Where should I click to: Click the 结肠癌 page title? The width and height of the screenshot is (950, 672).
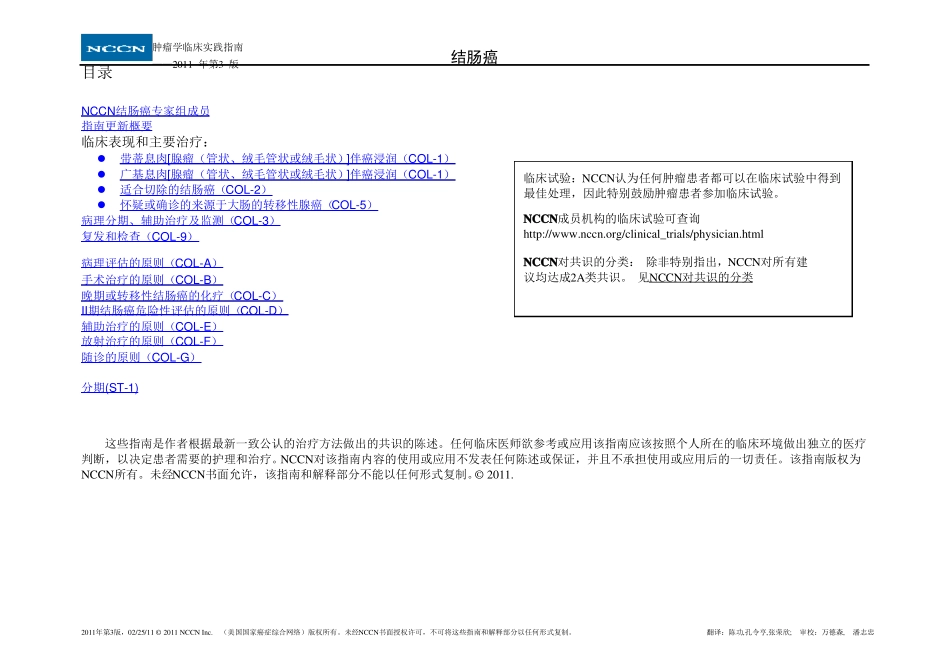pos(474,57)
